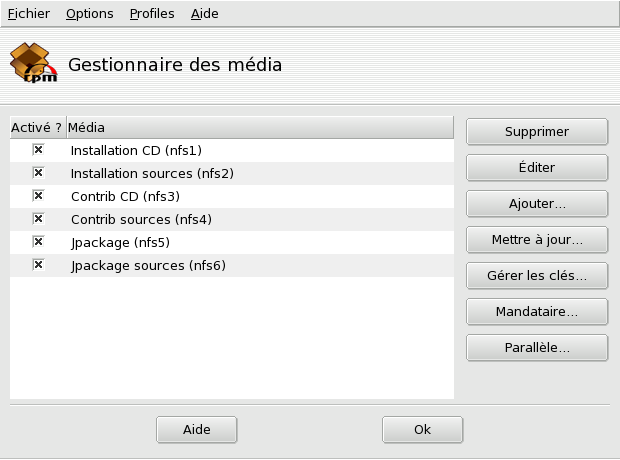Open Gérer les clés... dialog
The image size is (620, 460).
(x=537, y=276)
